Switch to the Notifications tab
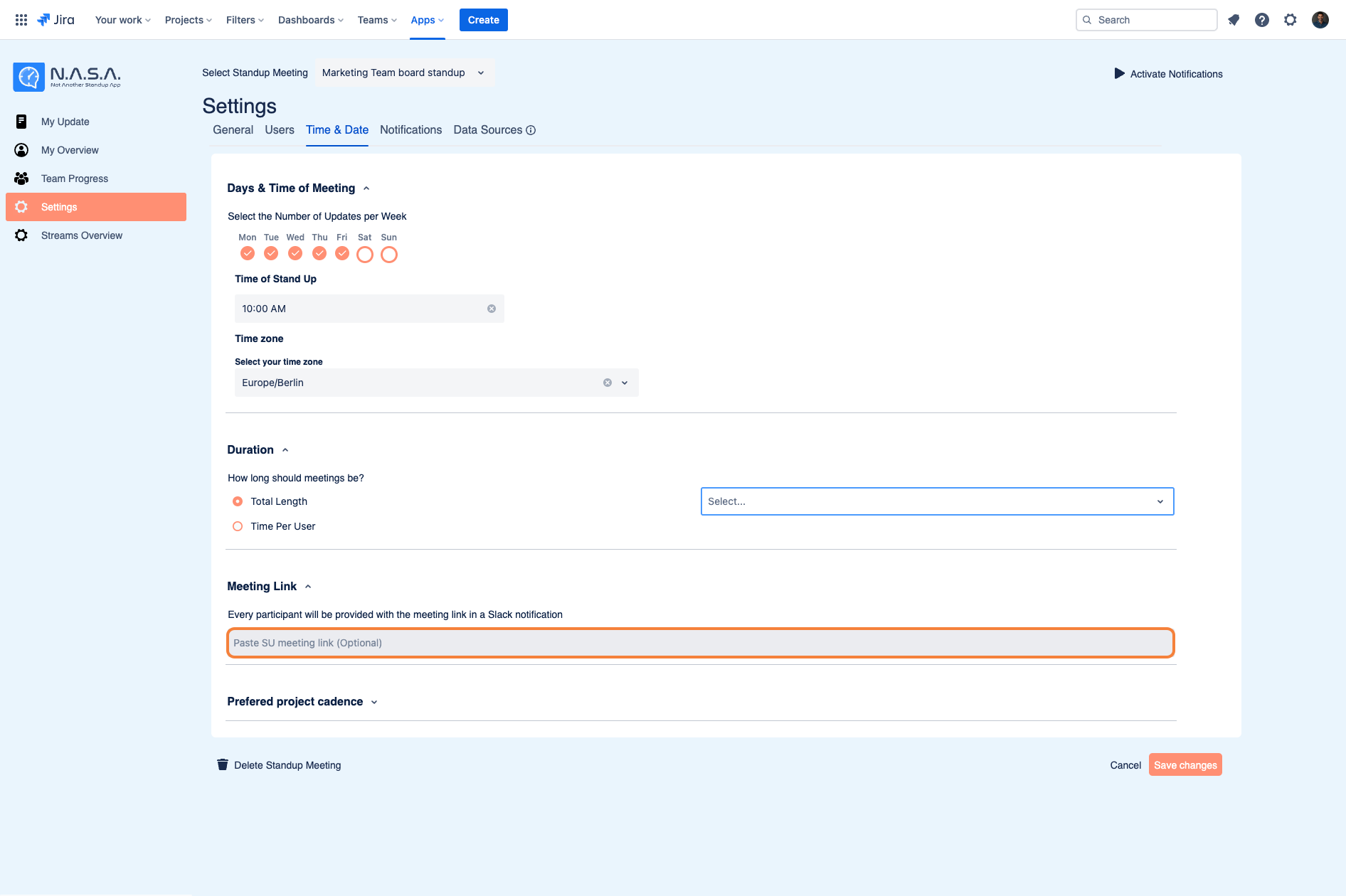The image size is (1346, 896). click(410, 130)
